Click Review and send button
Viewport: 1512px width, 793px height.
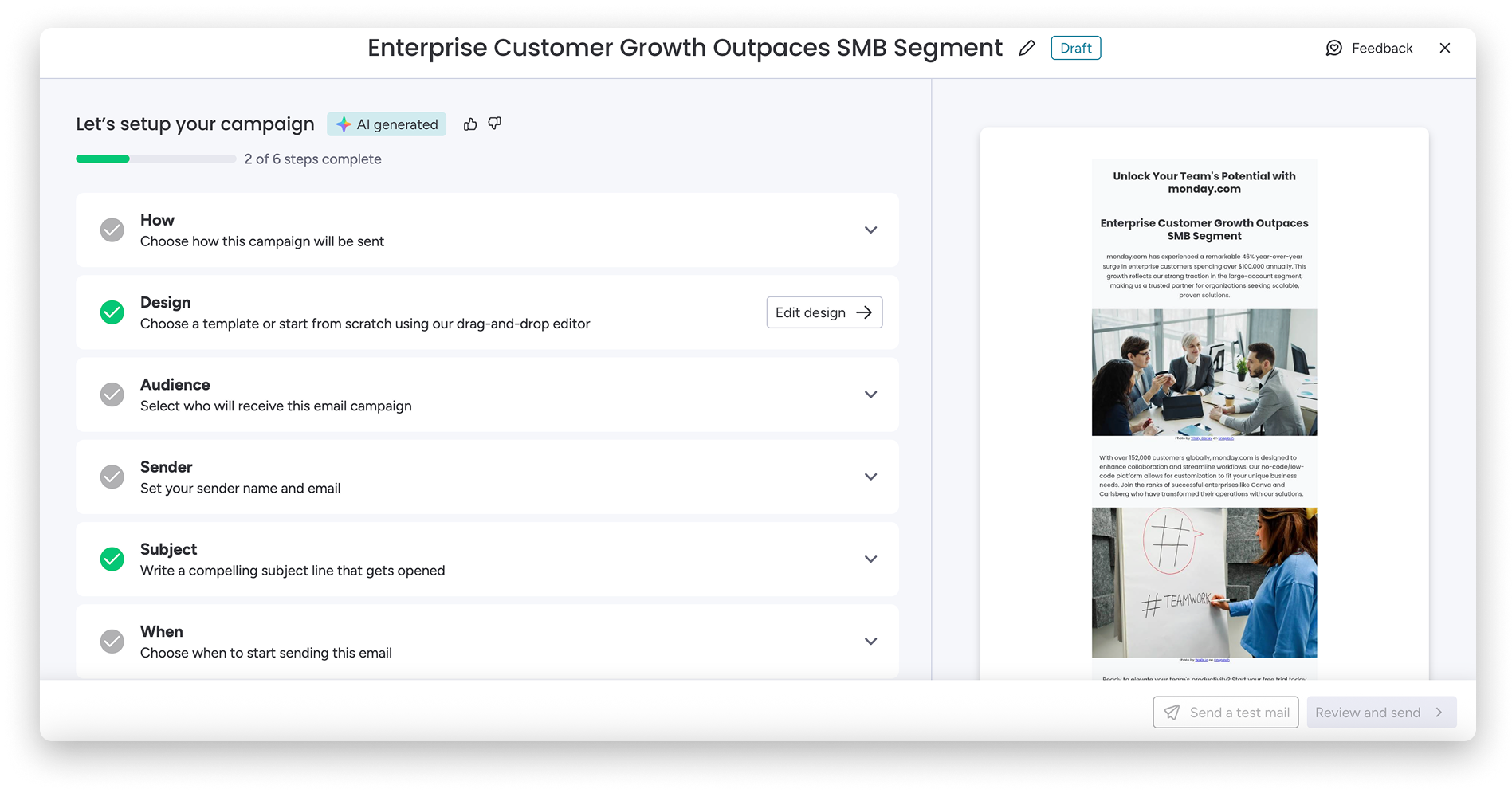coord(1381,713)
